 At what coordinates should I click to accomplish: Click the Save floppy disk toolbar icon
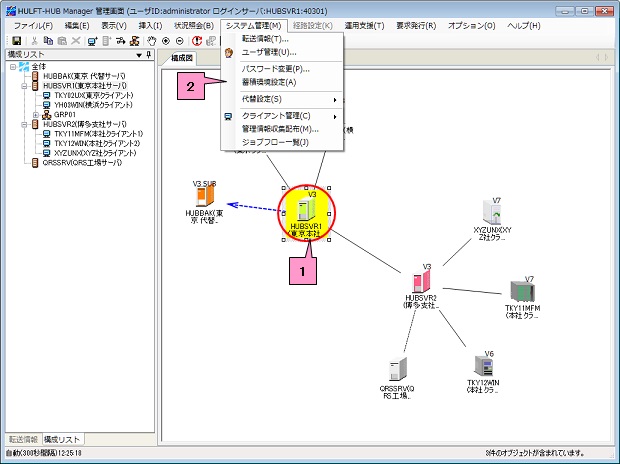tap(18, 40)
